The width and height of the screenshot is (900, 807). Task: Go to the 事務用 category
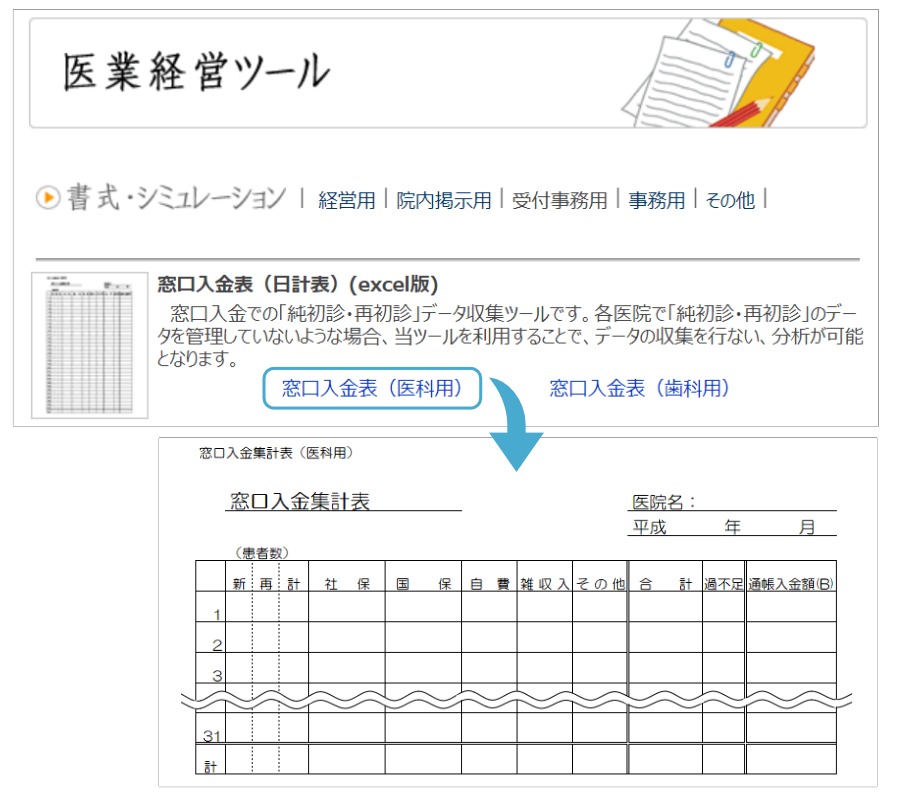(657, 200)
